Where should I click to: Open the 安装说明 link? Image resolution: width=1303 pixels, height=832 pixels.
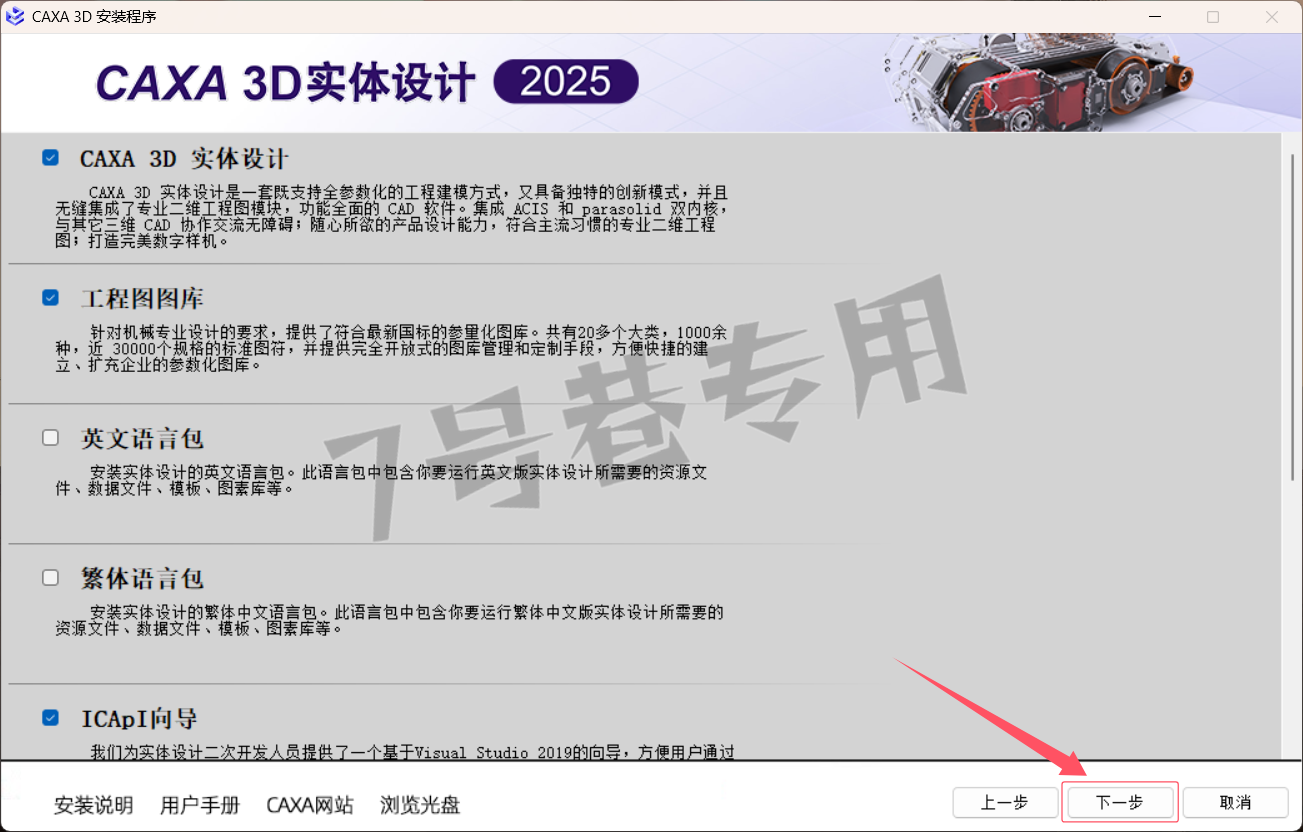tap(94, 805)
